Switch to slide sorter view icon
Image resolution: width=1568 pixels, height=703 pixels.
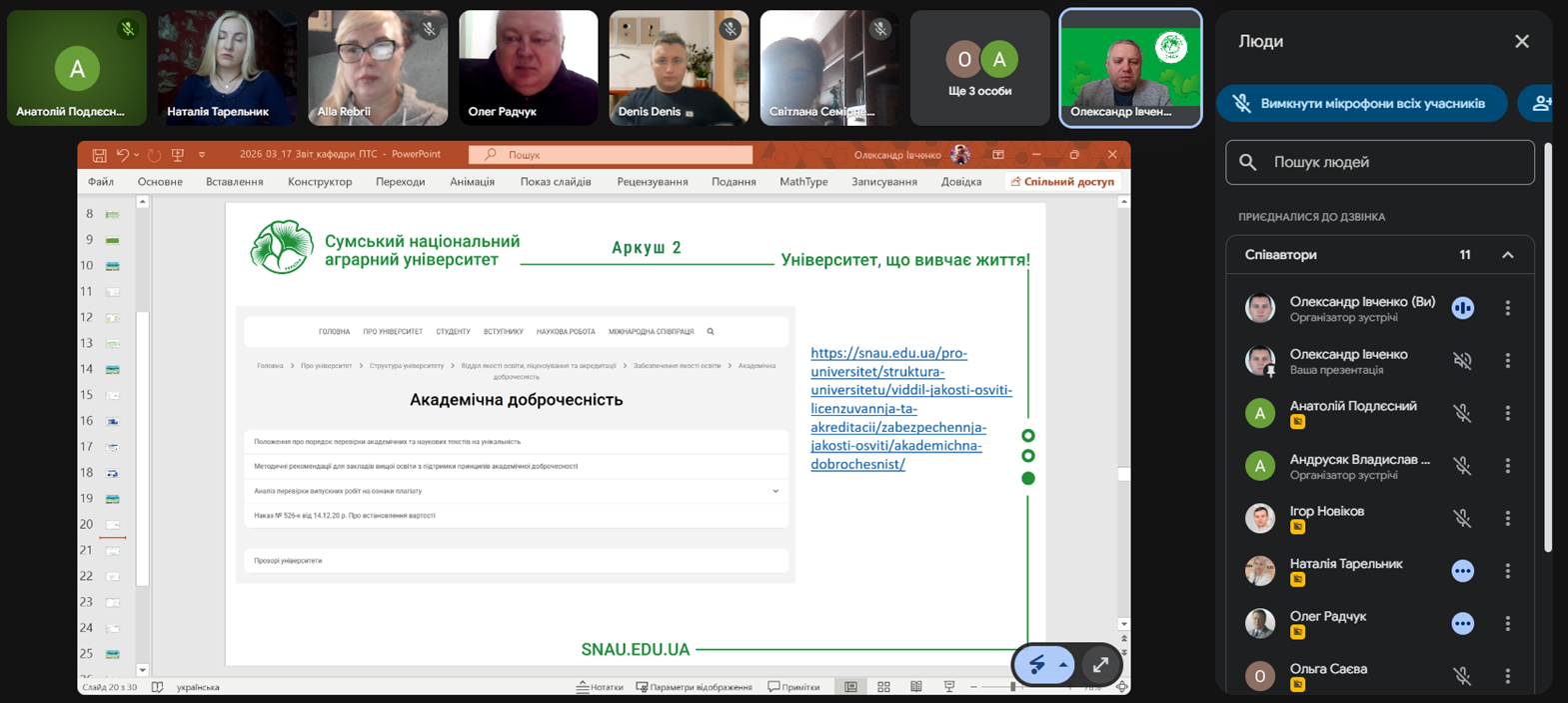pos(883,687)
